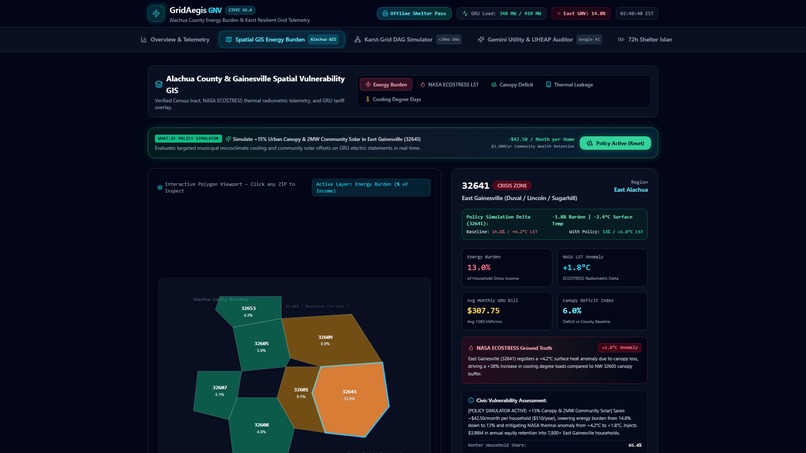Image resolution: width=806 pixels, height=453 pixels.
Task: Click the Active Layer: Energy Burden label
Action: pos(371,187)
